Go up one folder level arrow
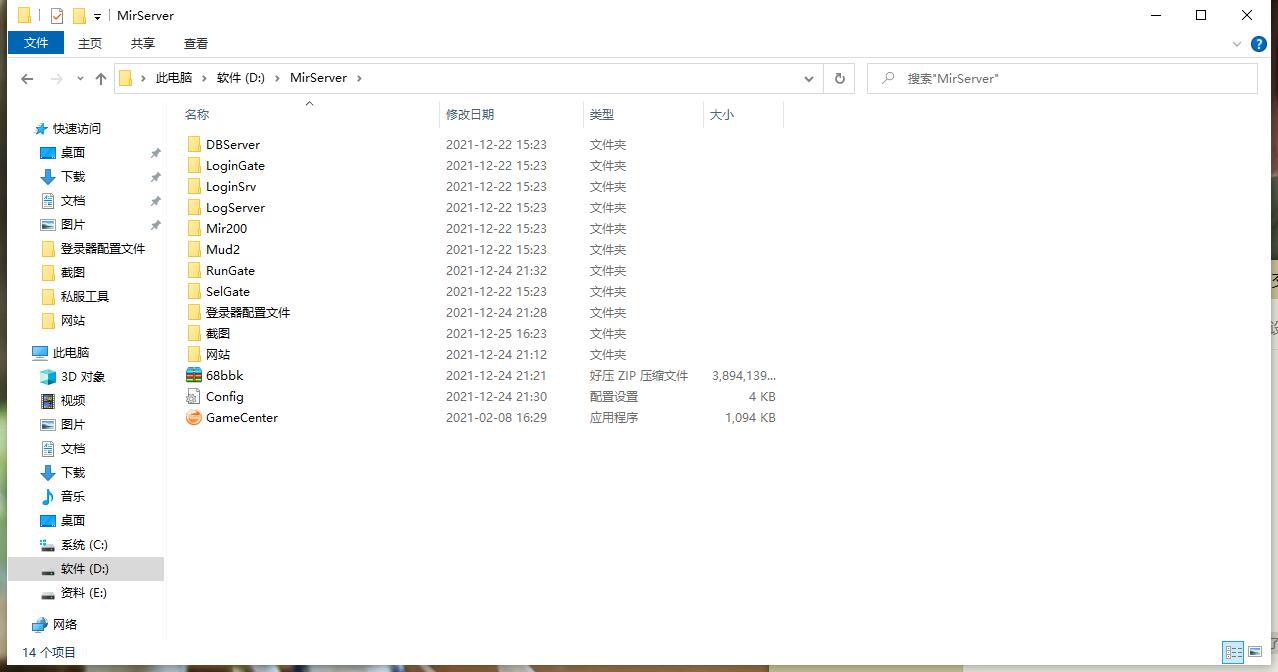The height and width of the screenshot is (672, 1278). coord(101,78)
